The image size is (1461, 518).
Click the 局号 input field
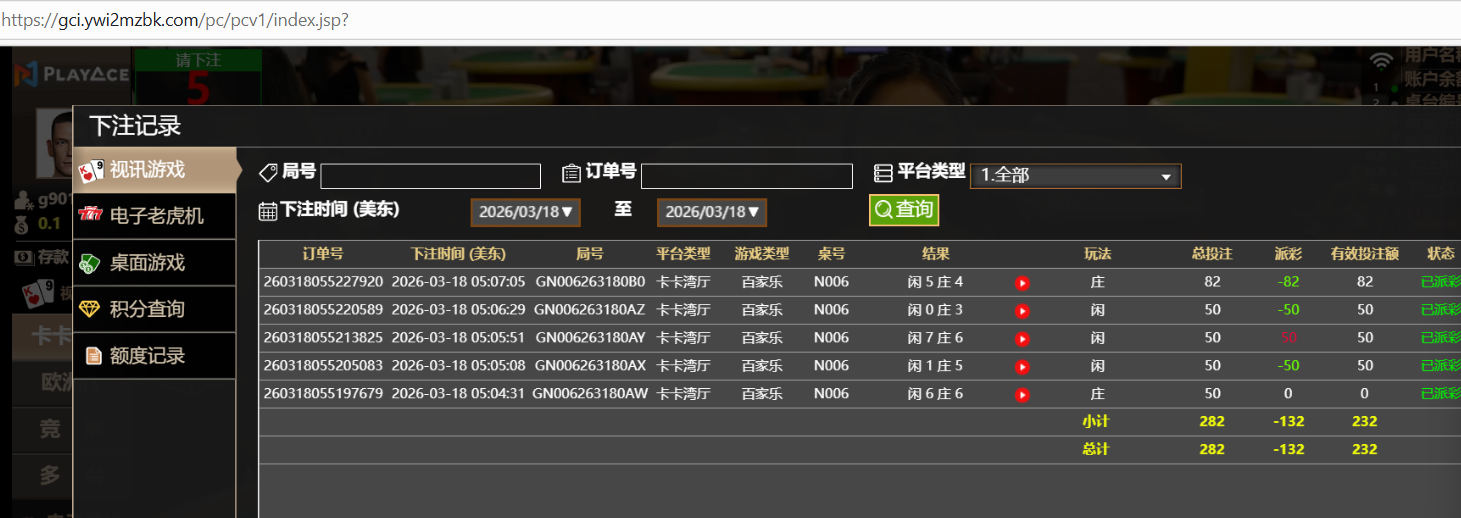point(430,177)
